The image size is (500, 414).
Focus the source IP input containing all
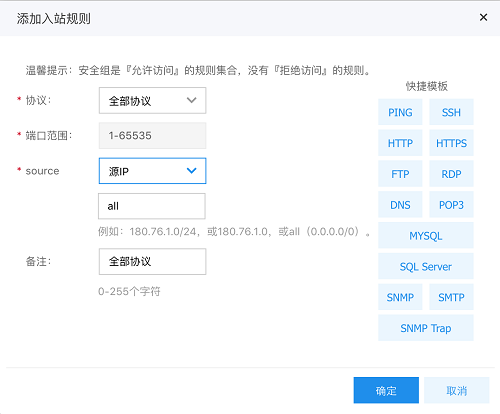coord(152,206)
